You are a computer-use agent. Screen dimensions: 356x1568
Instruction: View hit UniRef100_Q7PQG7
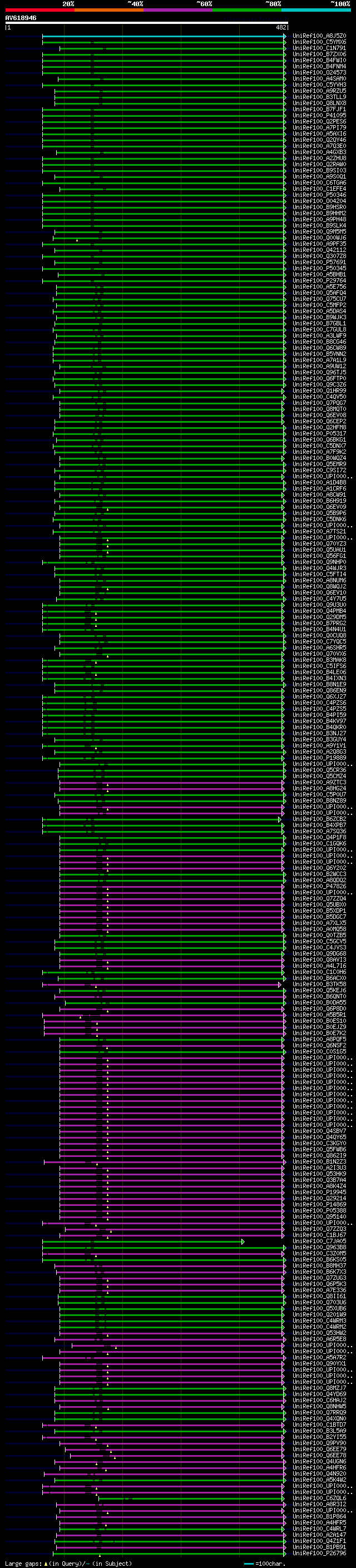point(319,403)
